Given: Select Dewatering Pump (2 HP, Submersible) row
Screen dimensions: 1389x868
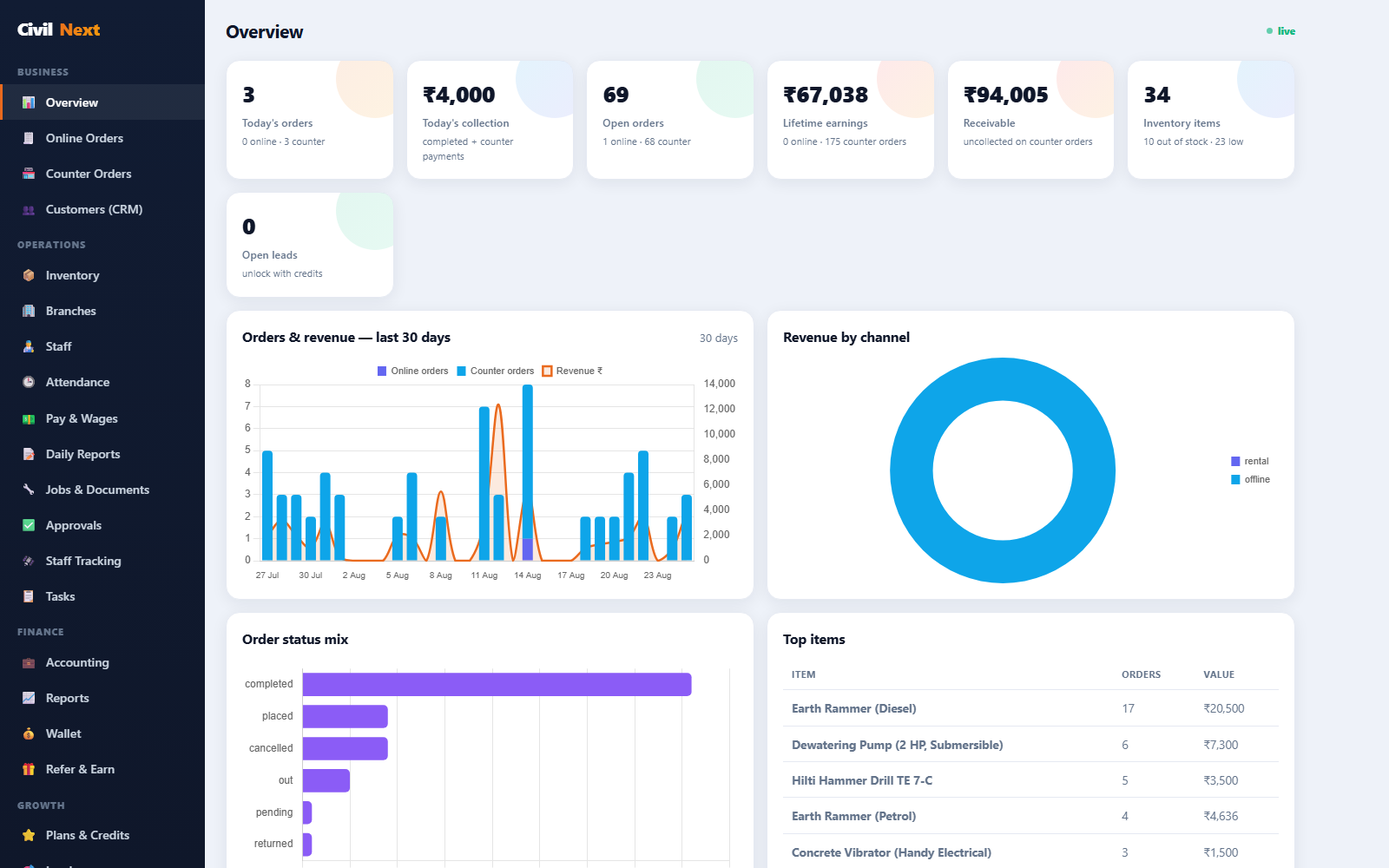Looking at the screenshot, I should point(1030,745).
